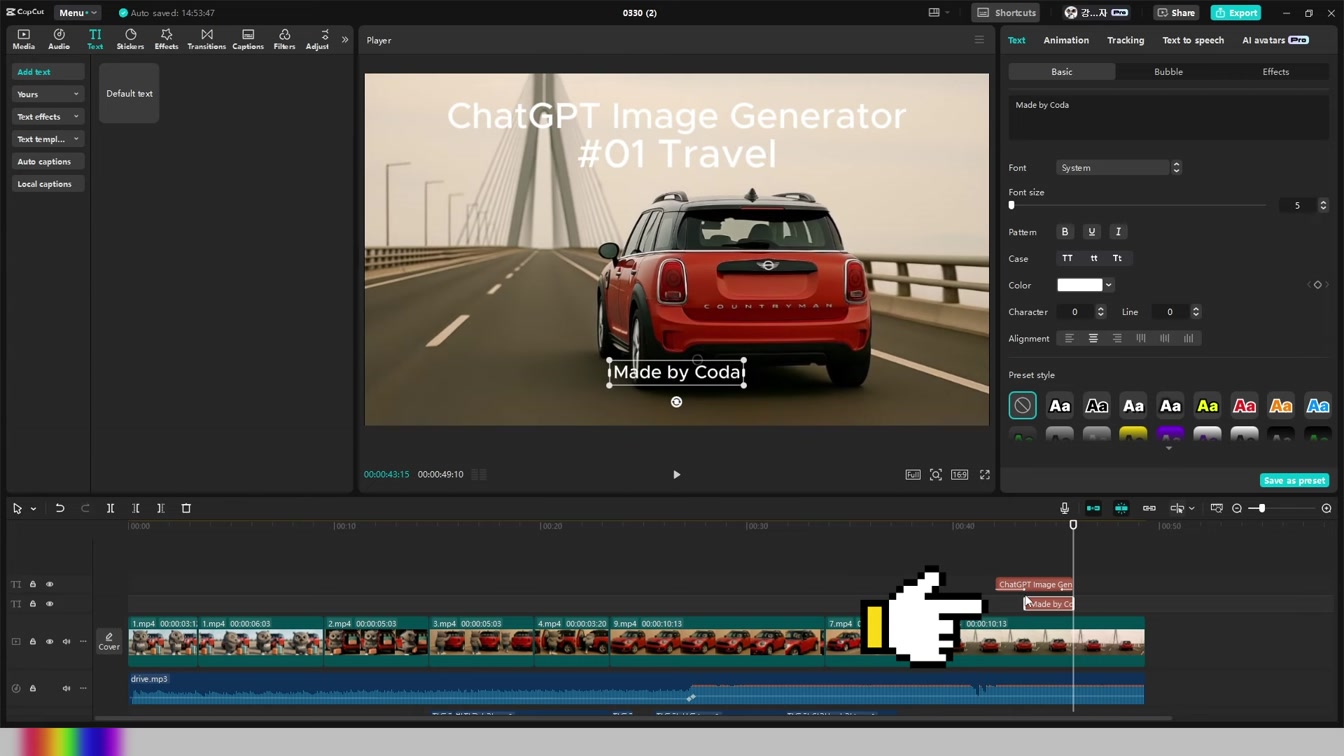The width and height of the screenshot is (1344, 756).
Task: Expand the Yours text category
Action: point(48,94)
